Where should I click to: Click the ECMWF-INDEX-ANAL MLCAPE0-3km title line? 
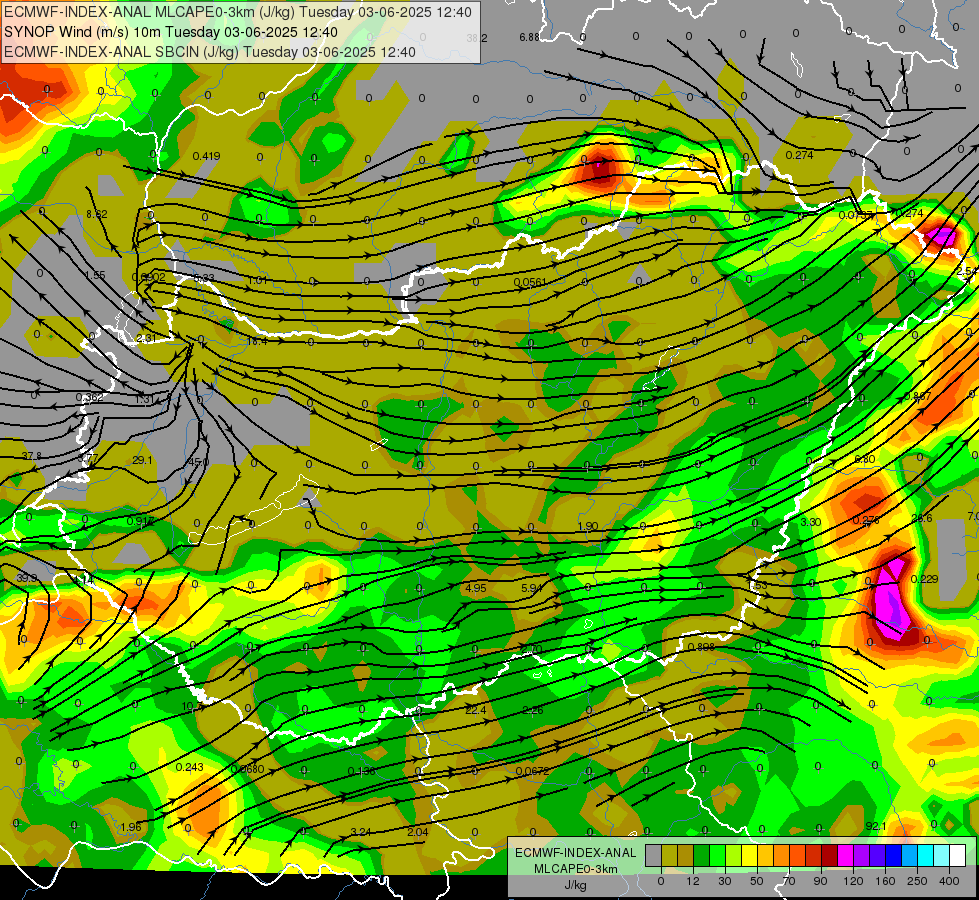[x=238, y=12]
